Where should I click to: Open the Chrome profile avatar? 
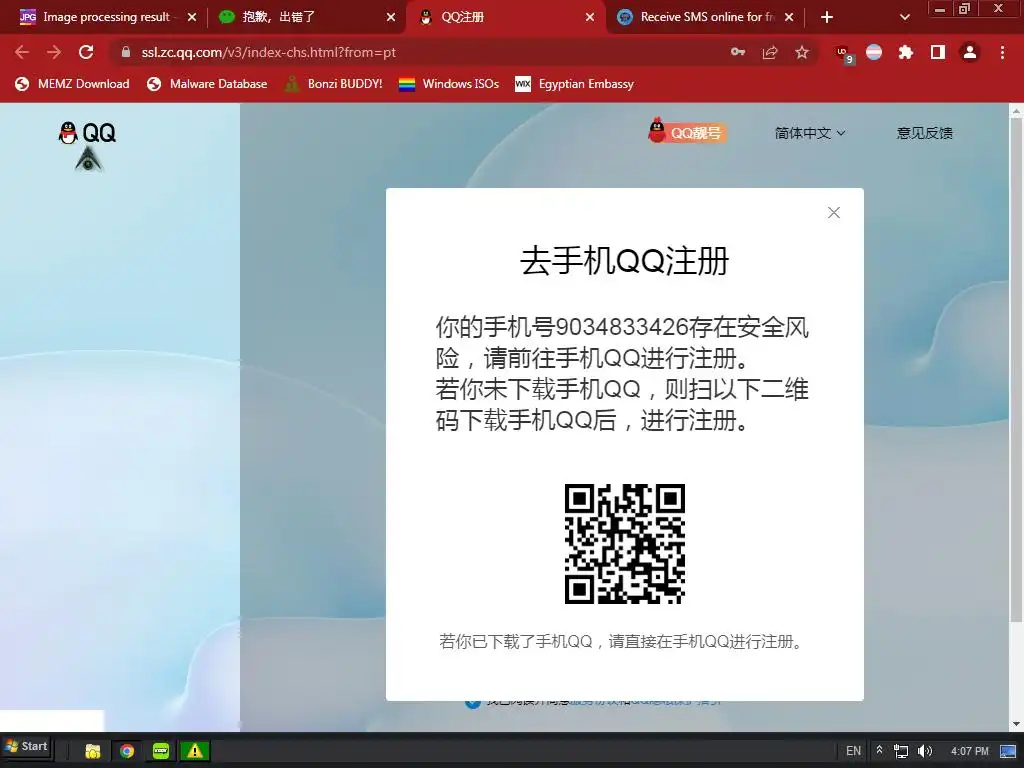click(970, 52)
